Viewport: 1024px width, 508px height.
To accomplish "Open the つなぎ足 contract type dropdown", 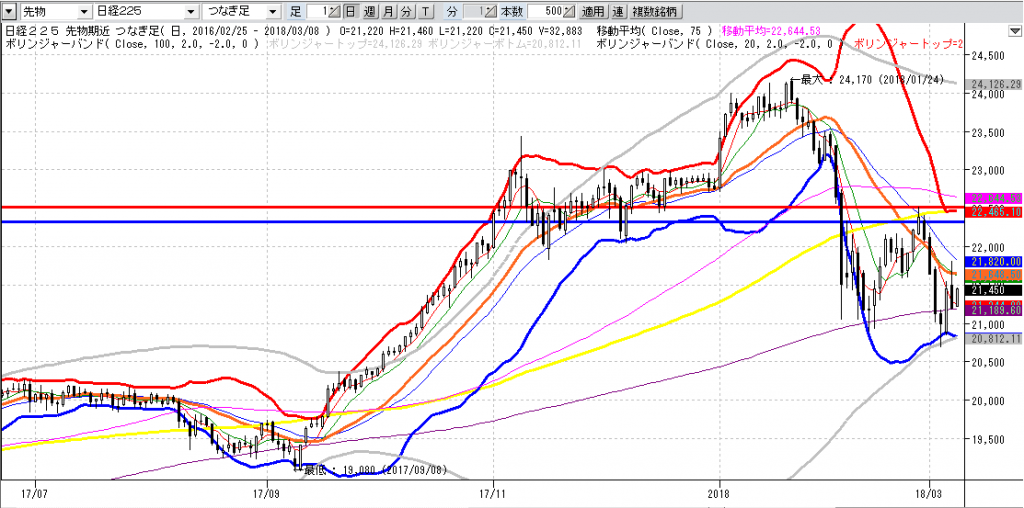I will point(240,12).
